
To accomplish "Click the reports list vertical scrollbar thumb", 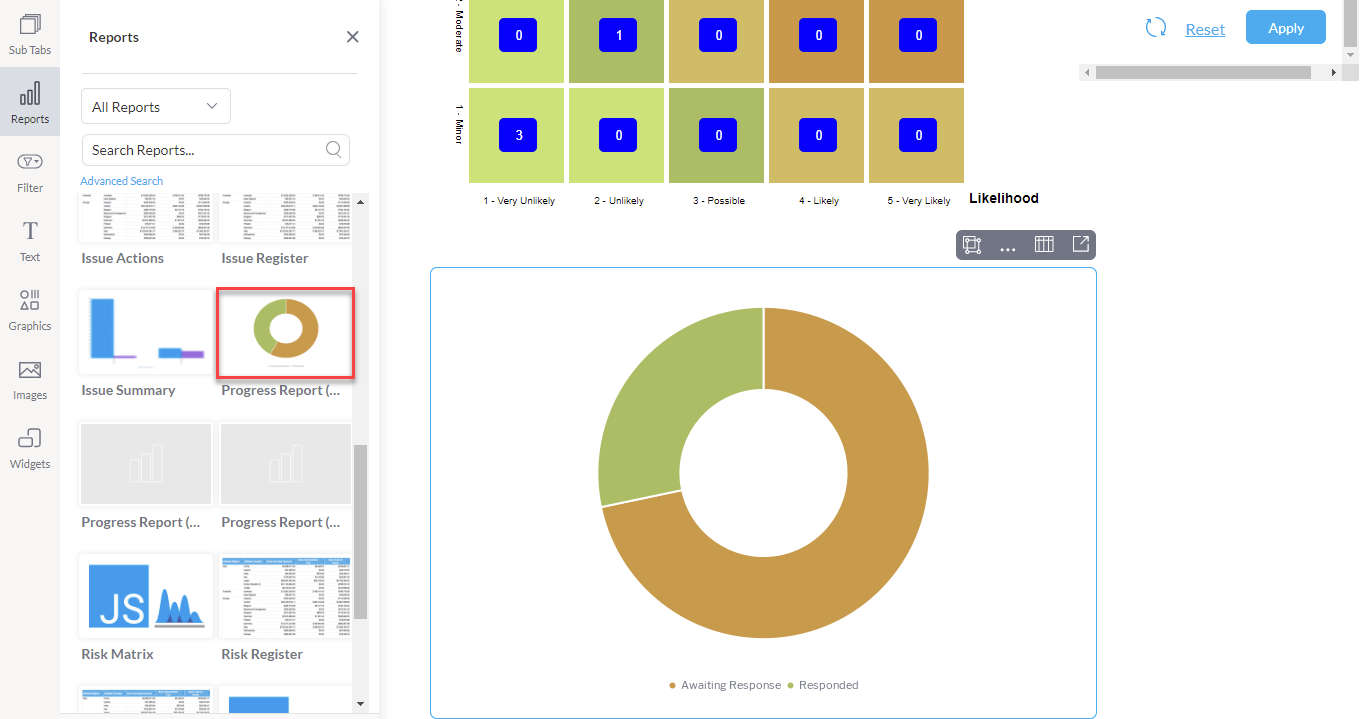I will click(x=361, y=532).
